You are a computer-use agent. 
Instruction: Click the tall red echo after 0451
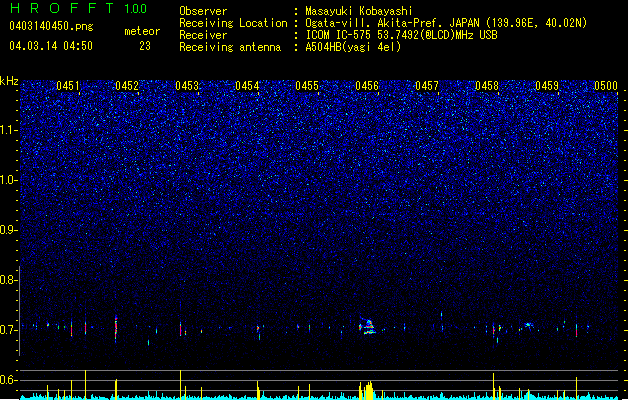[x=116, y=328]
